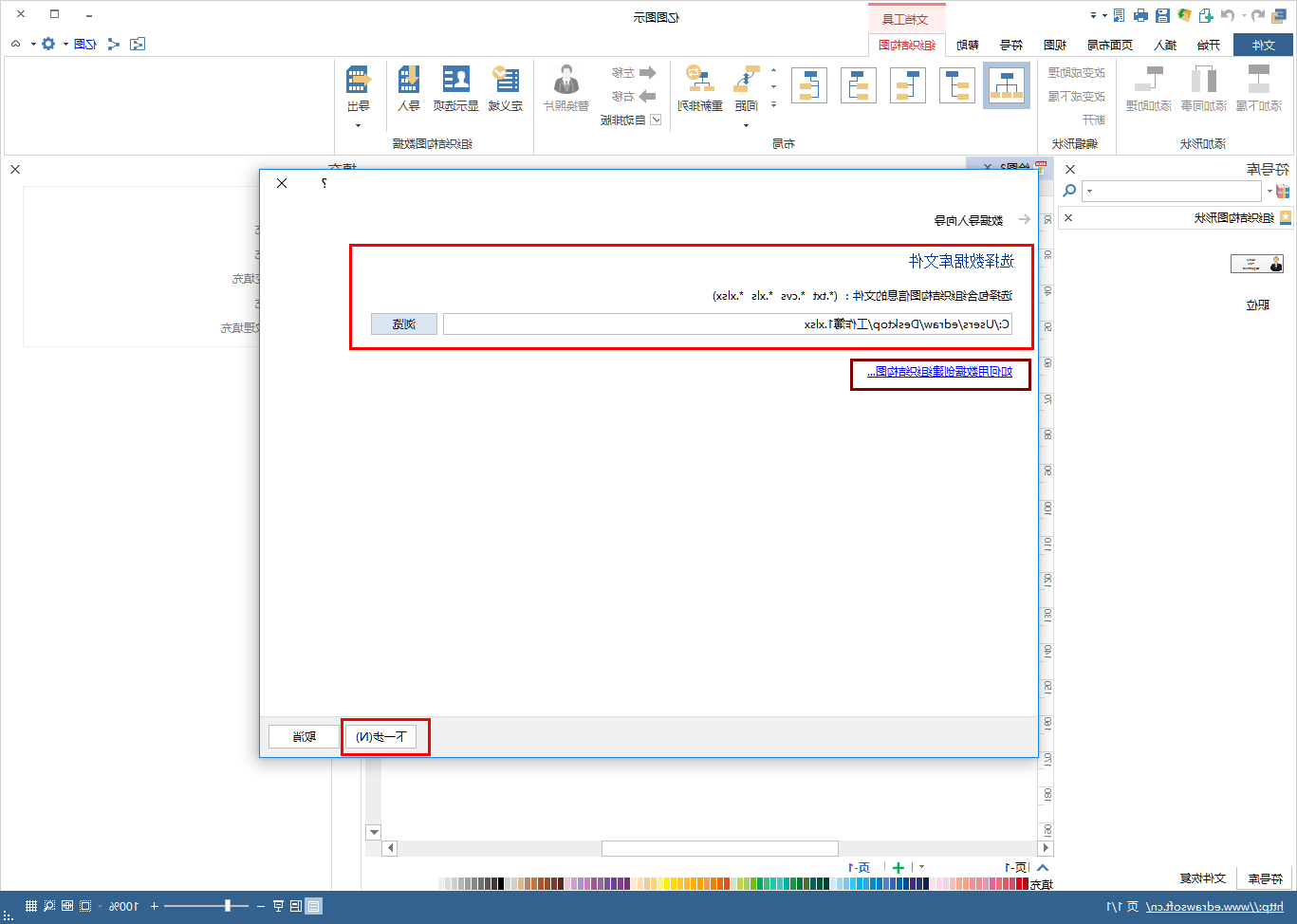The height and width of the screenshot is (924, 1297).
Task: Switch to the 插入 (Insert) tab
Action: 1165,45
